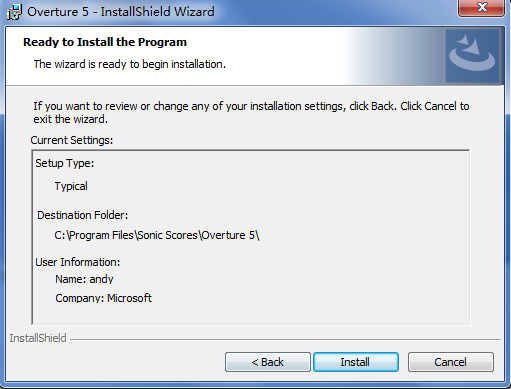Click the InstallShield logo graphic in the header
Viewport: 511px width, 389px height.
472,55
